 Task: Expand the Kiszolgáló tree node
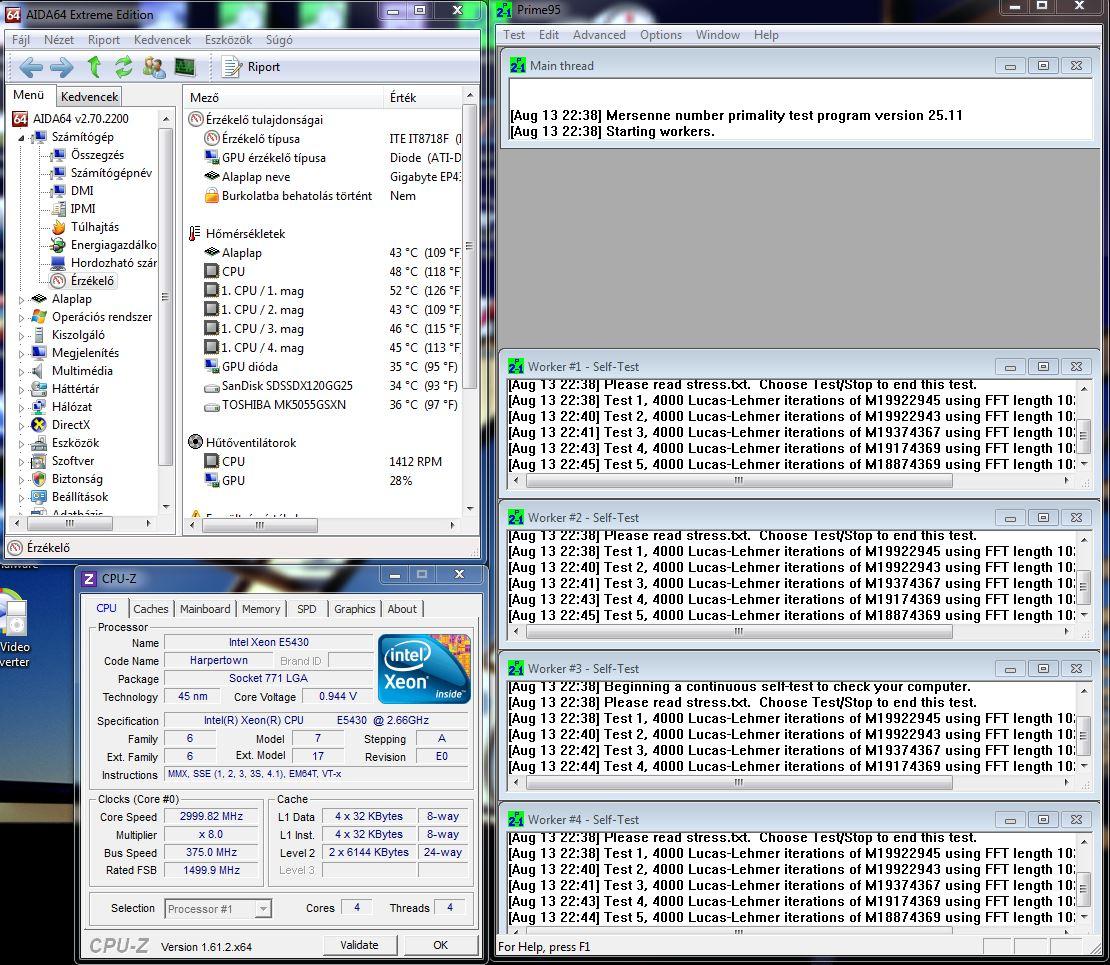[21, 336]
